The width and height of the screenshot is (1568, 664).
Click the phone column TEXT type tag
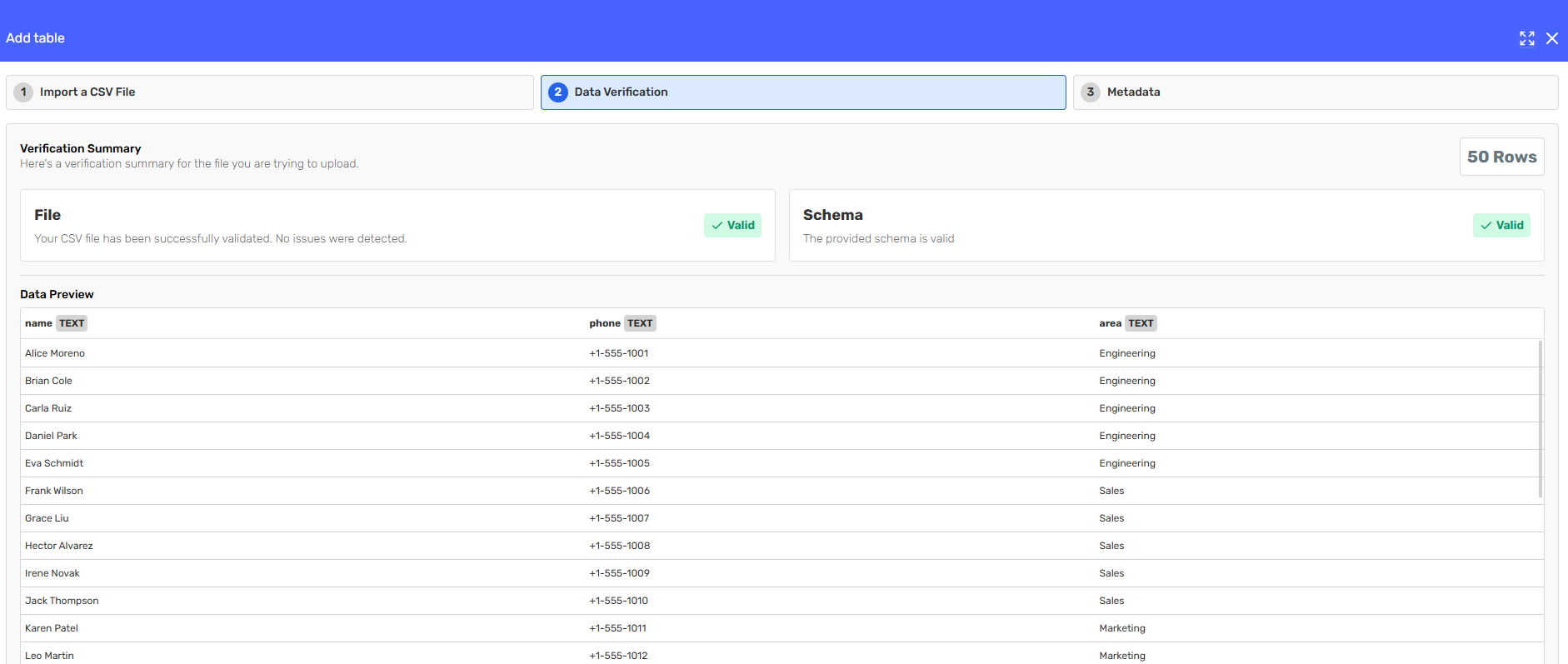click(x=640, y=323)
